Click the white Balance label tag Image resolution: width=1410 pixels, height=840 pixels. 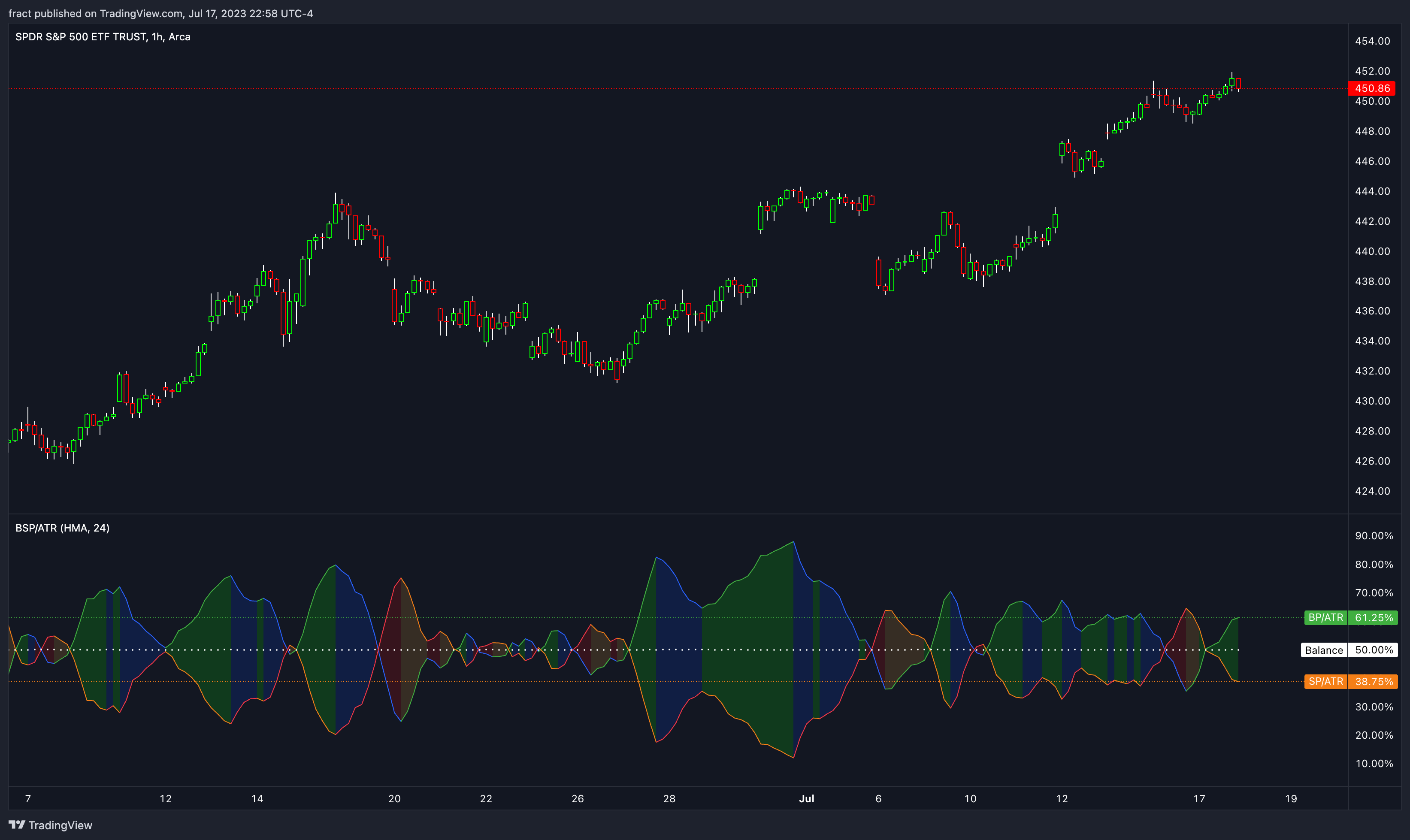click(x=1324, y=650)
